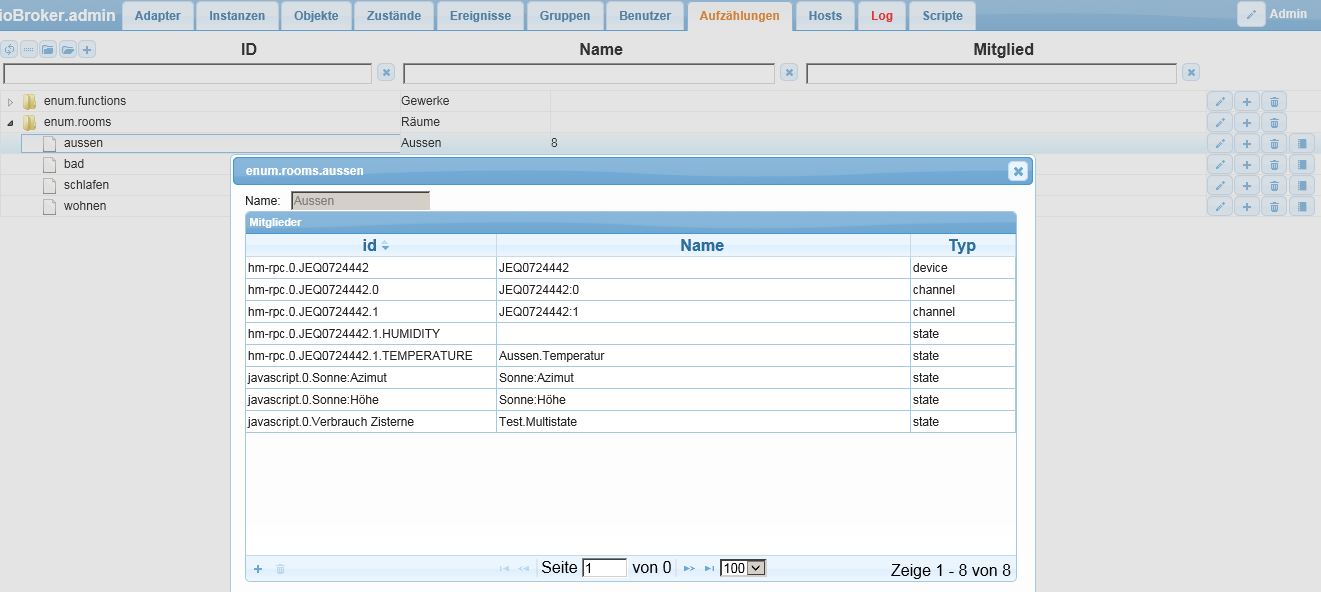Collapse all nodes with closed folder icon

48,49
